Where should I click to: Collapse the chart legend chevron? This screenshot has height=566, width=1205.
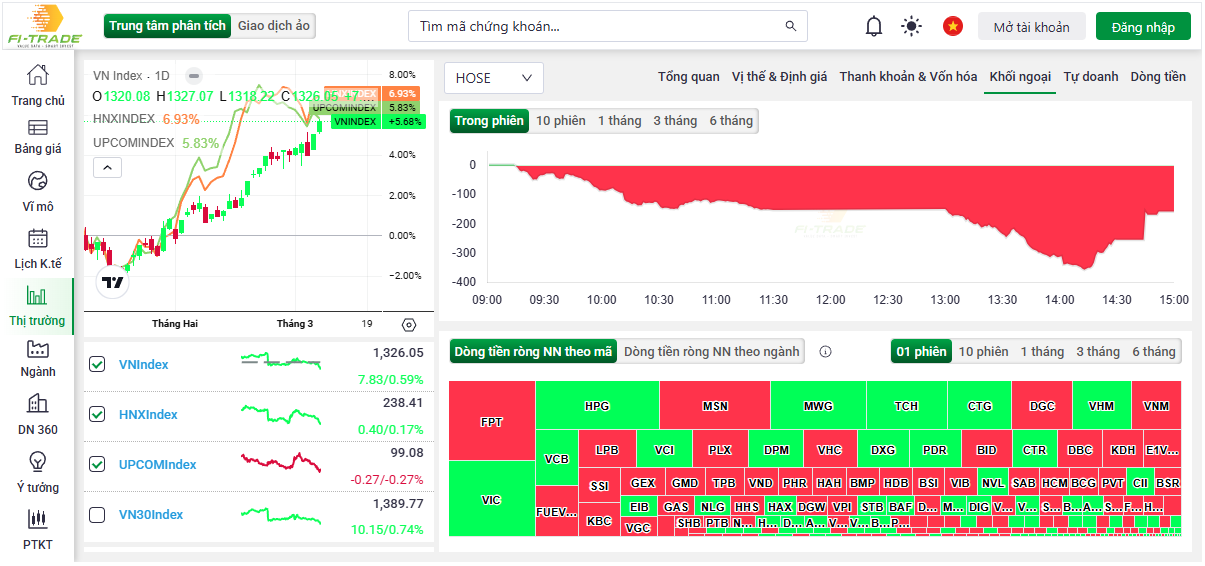pyautogui.click(x=107, y=167)
